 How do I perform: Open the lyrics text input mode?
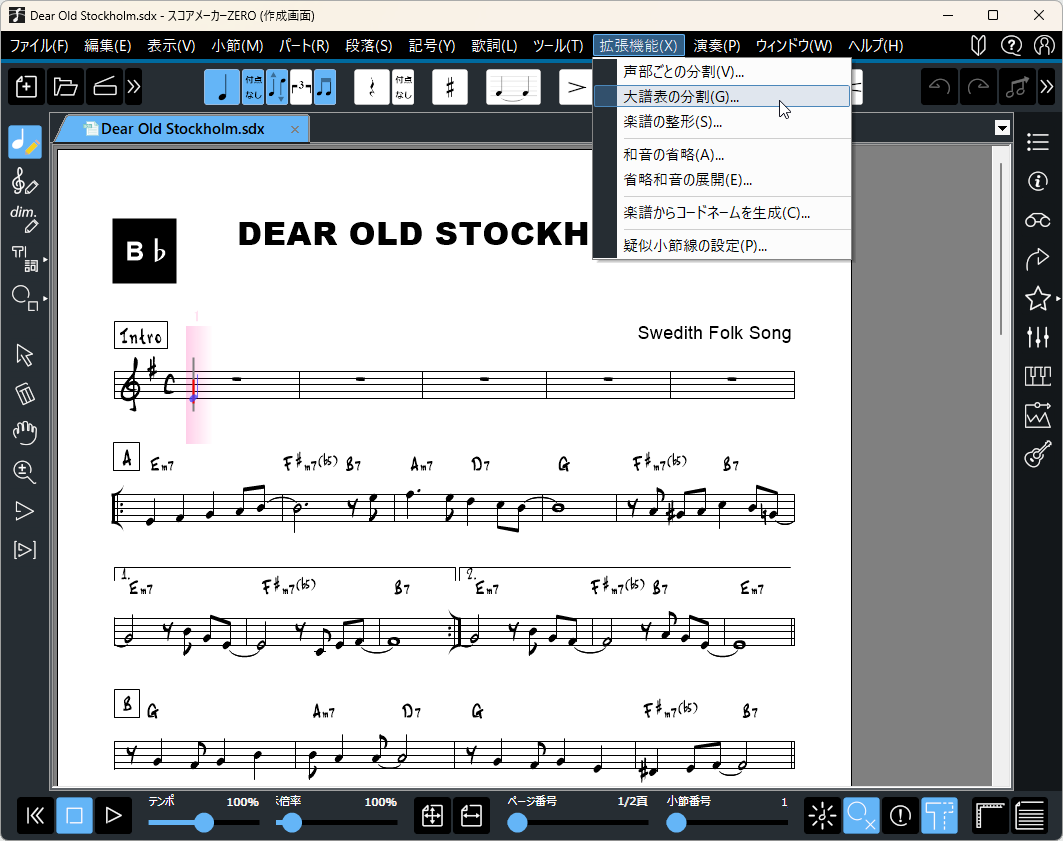(25, 259)
